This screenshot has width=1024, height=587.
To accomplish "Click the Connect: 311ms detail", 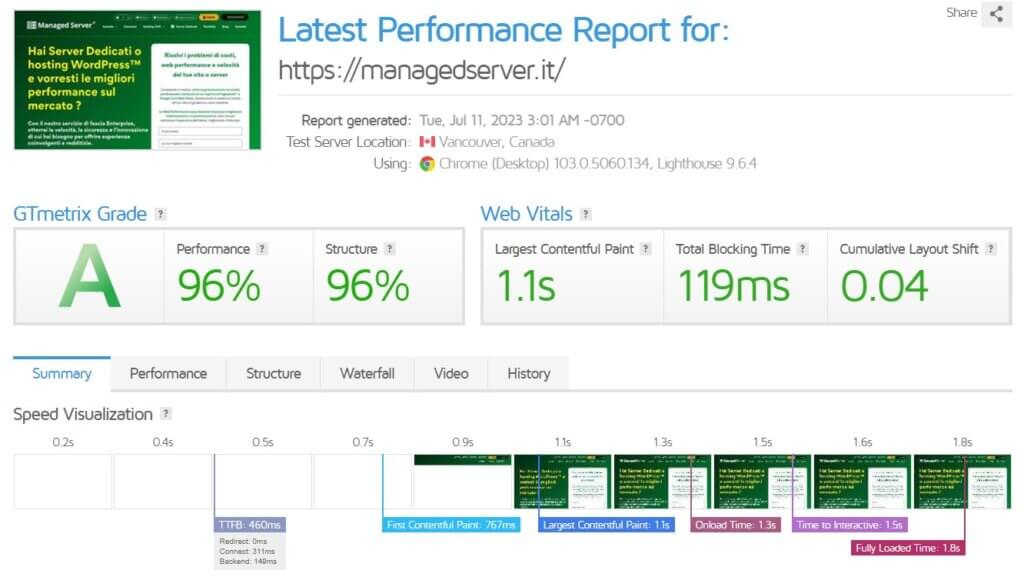I will [247, 551].
